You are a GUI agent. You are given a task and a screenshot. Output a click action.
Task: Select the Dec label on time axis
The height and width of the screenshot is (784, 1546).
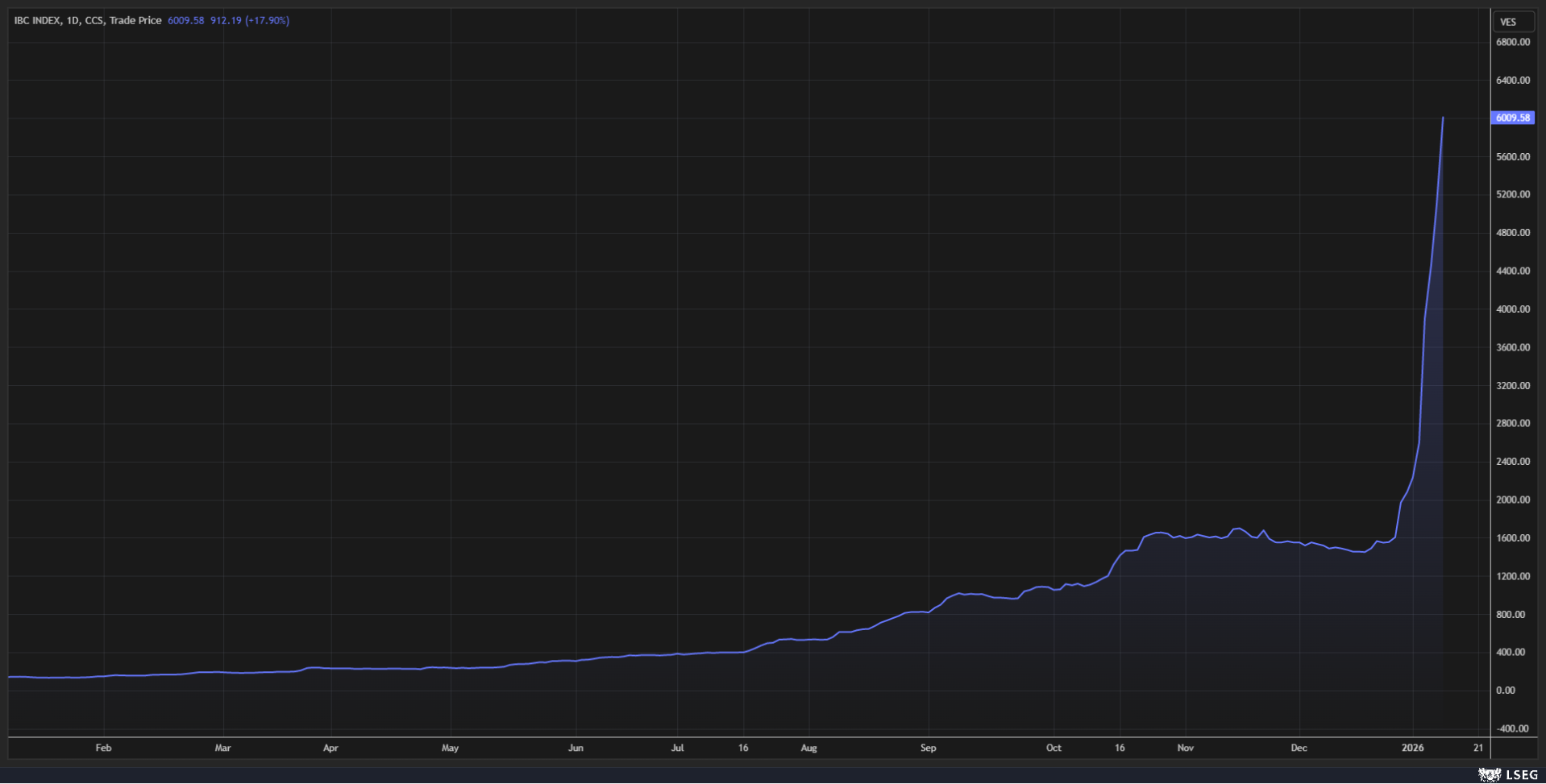point(1299,748)
